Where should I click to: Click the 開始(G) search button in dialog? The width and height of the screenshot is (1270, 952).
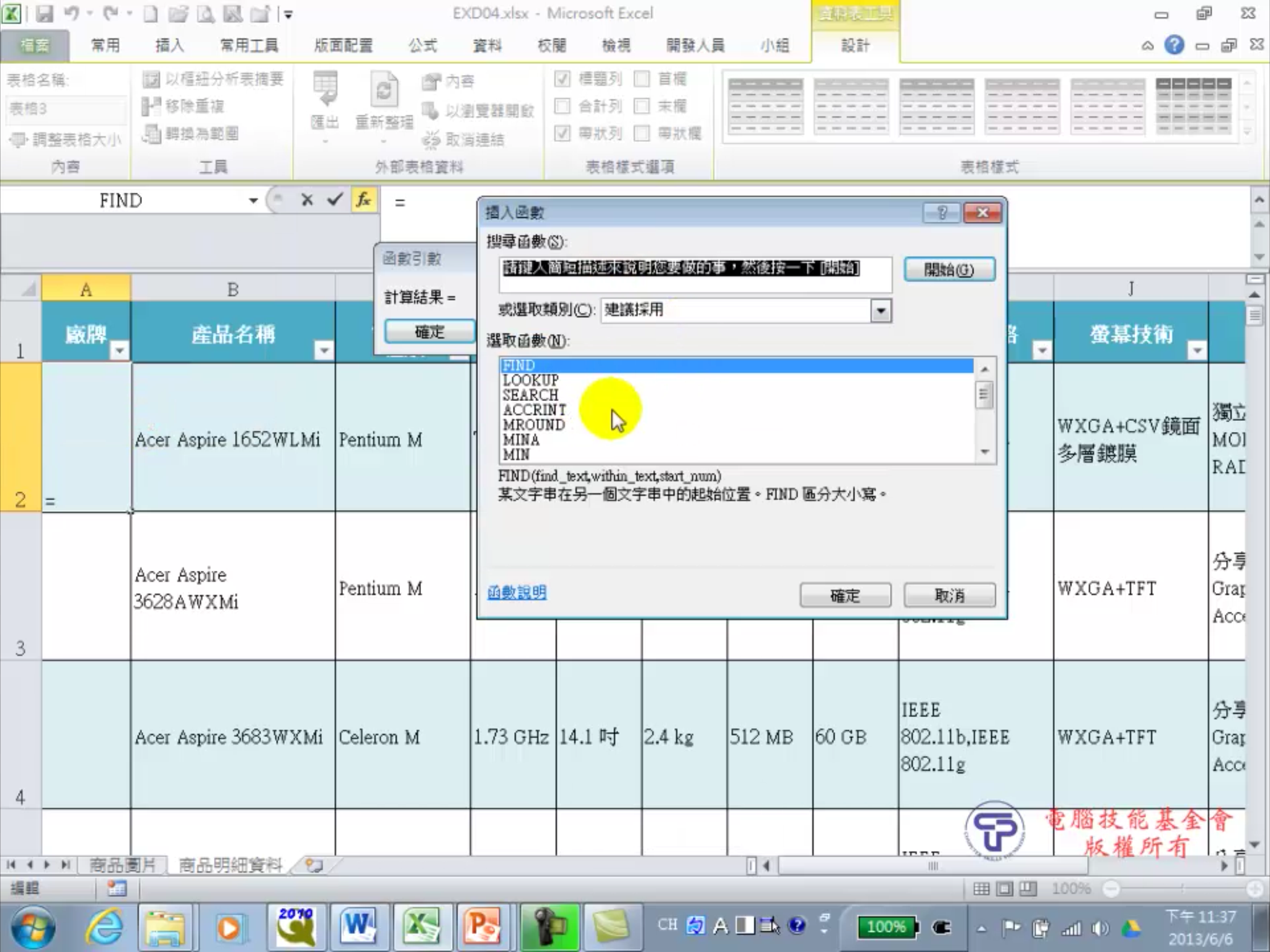point(949,270)
